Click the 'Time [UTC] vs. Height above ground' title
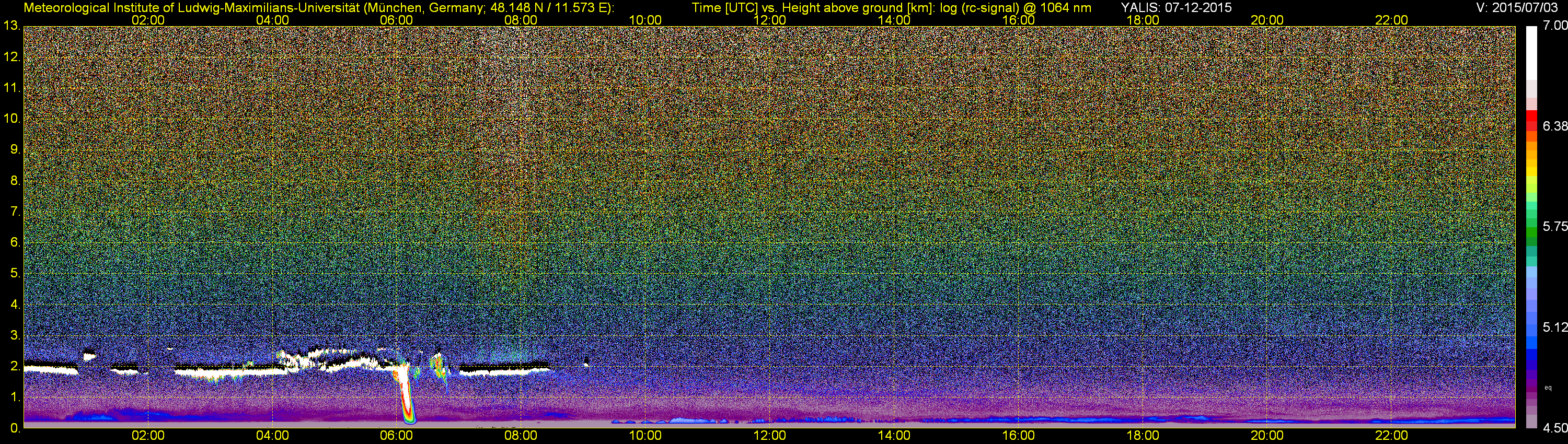Screen dimensions: 1568x444 (x=891, y=7)
